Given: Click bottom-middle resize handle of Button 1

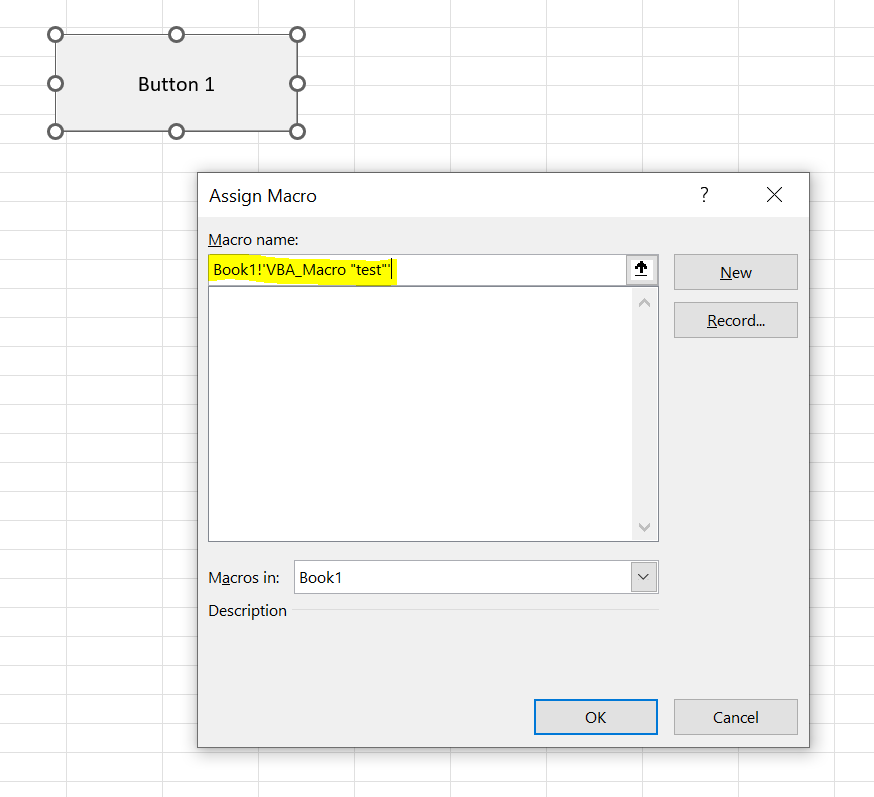Looking at the screenshot, I should click(176, 131).
